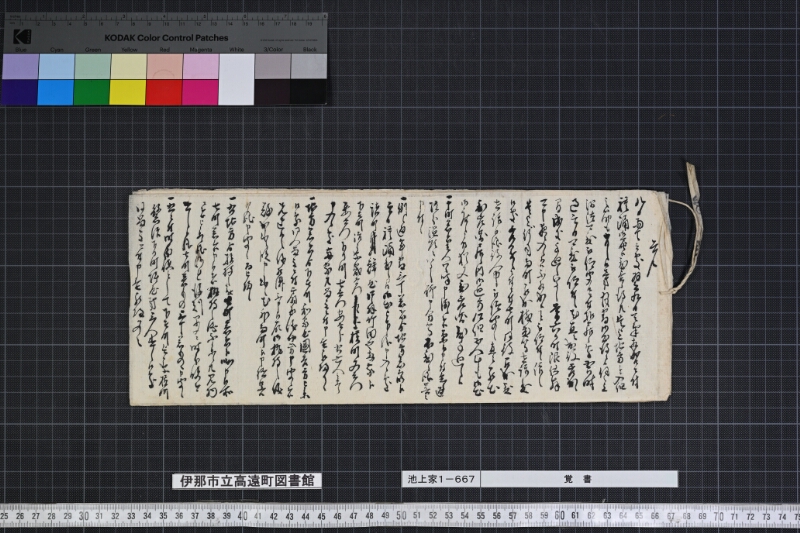Image resolution: width=800 pixels, height=533 pixels.
Task: Click the solid blue color patch
Action: (21, 92)
